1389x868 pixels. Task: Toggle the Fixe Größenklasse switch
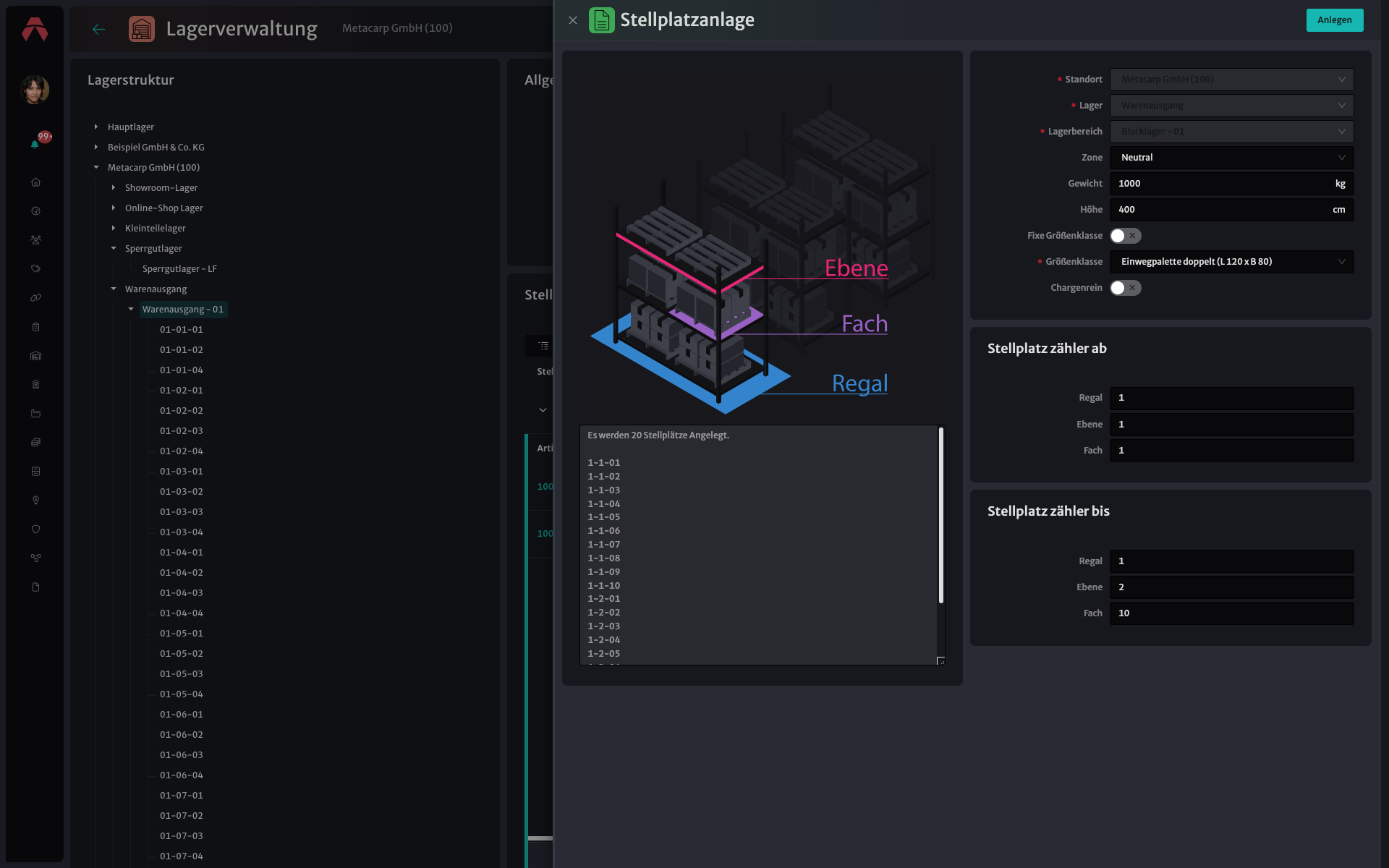[1125, 236]
